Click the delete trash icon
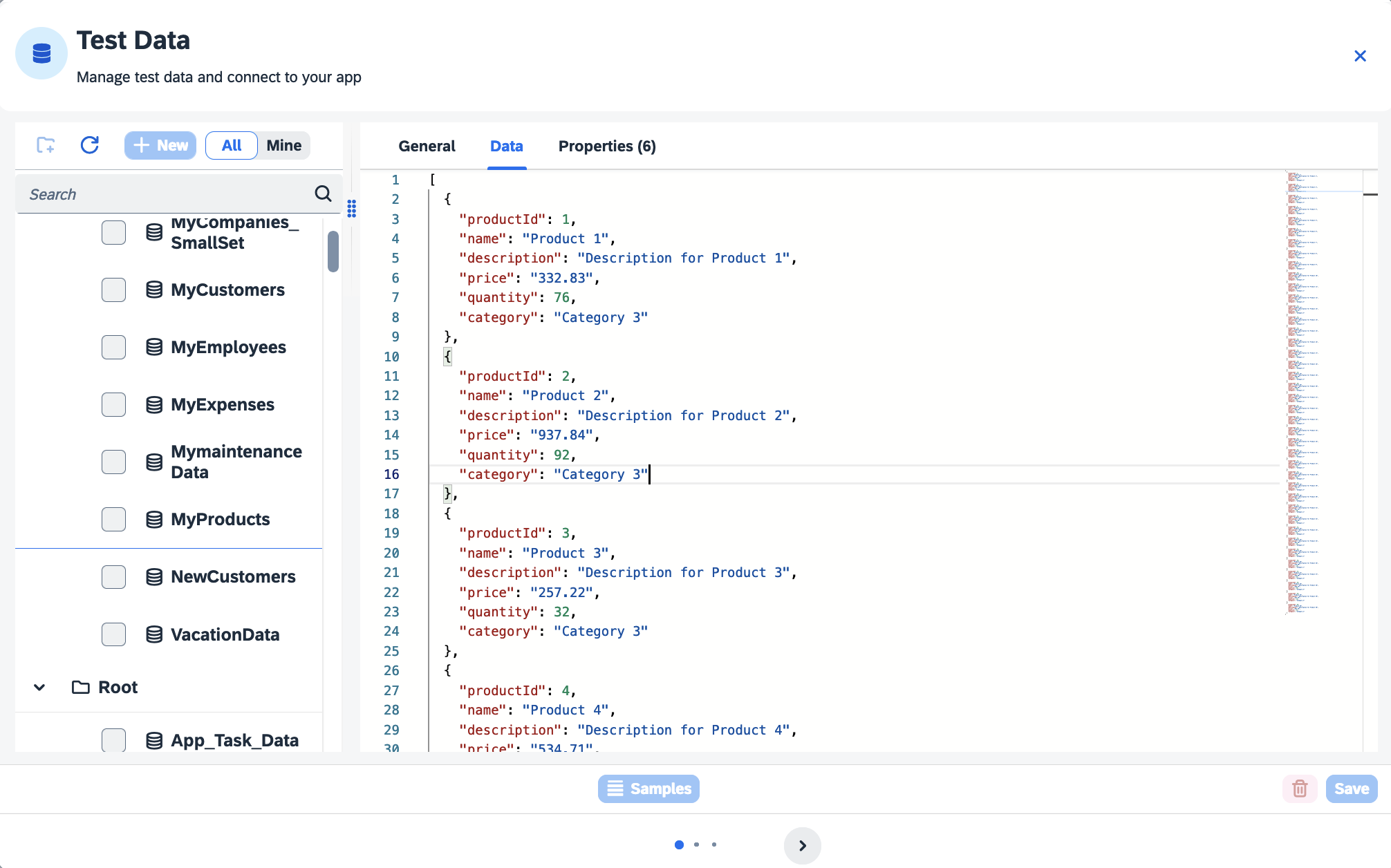Screen dimensions: 1391x868 (1300, 789)
